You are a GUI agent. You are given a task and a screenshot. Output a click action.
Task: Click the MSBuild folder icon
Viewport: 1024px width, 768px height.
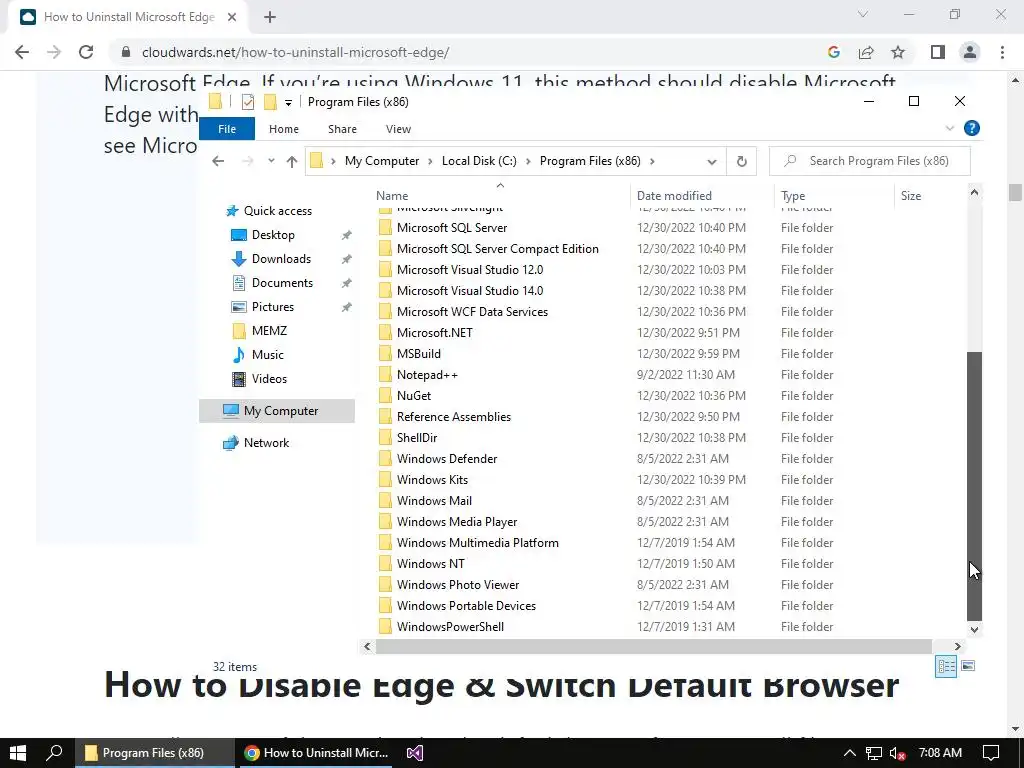pos(385,354)
